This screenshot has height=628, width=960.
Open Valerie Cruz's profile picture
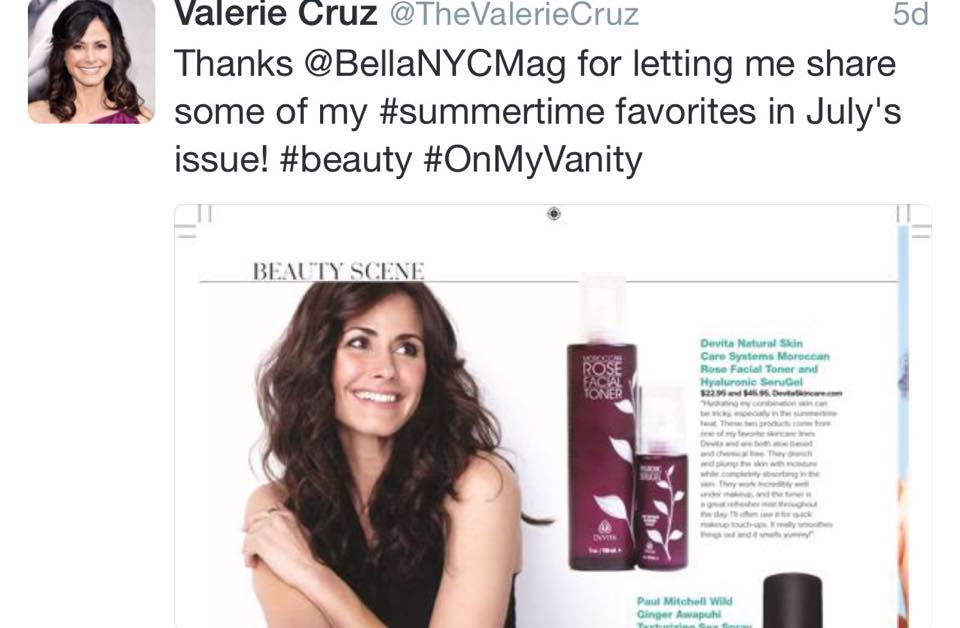91,61
